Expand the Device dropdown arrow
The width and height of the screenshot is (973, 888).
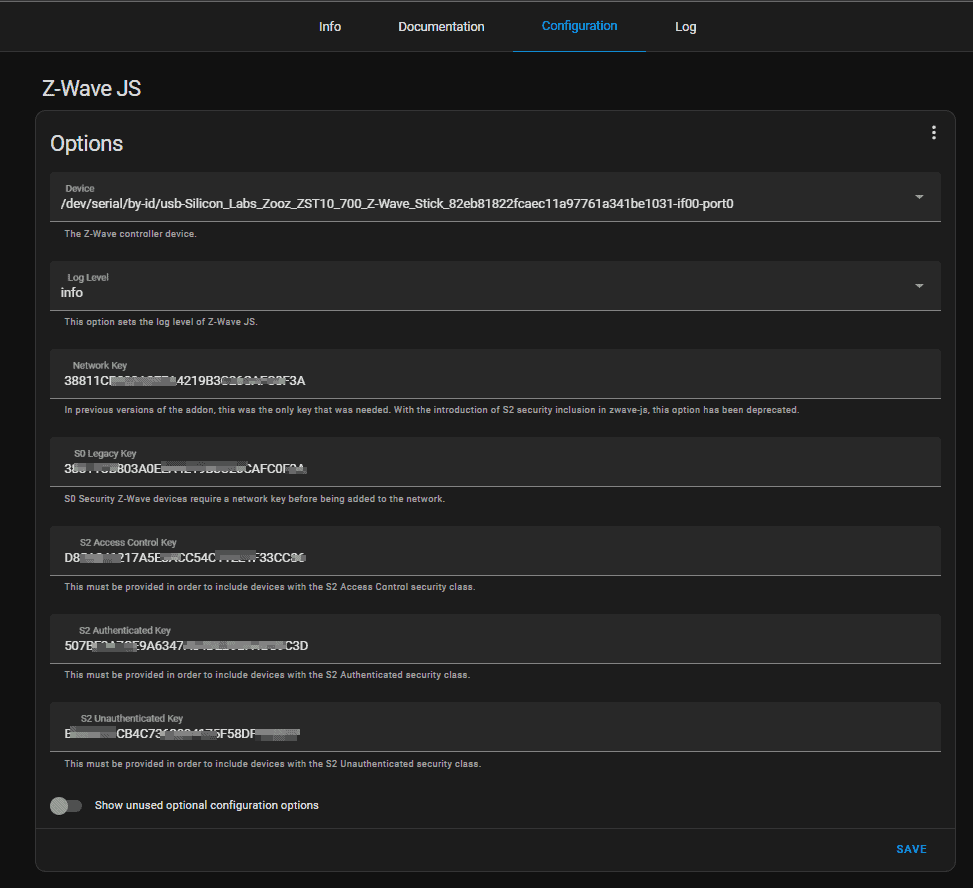pos(919,197)
